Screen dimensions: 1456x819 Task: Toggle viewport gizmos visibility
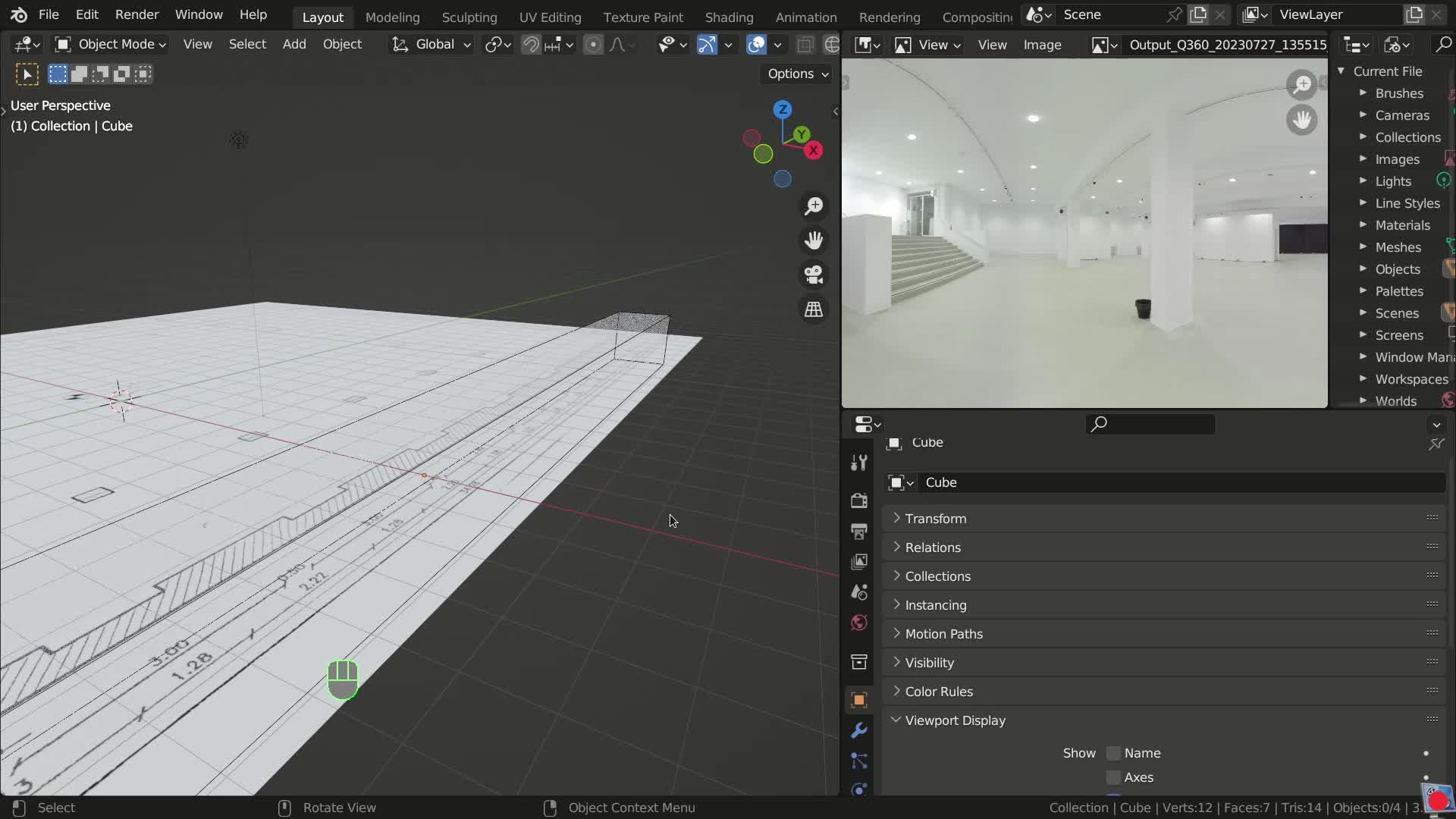coord(707,45)
